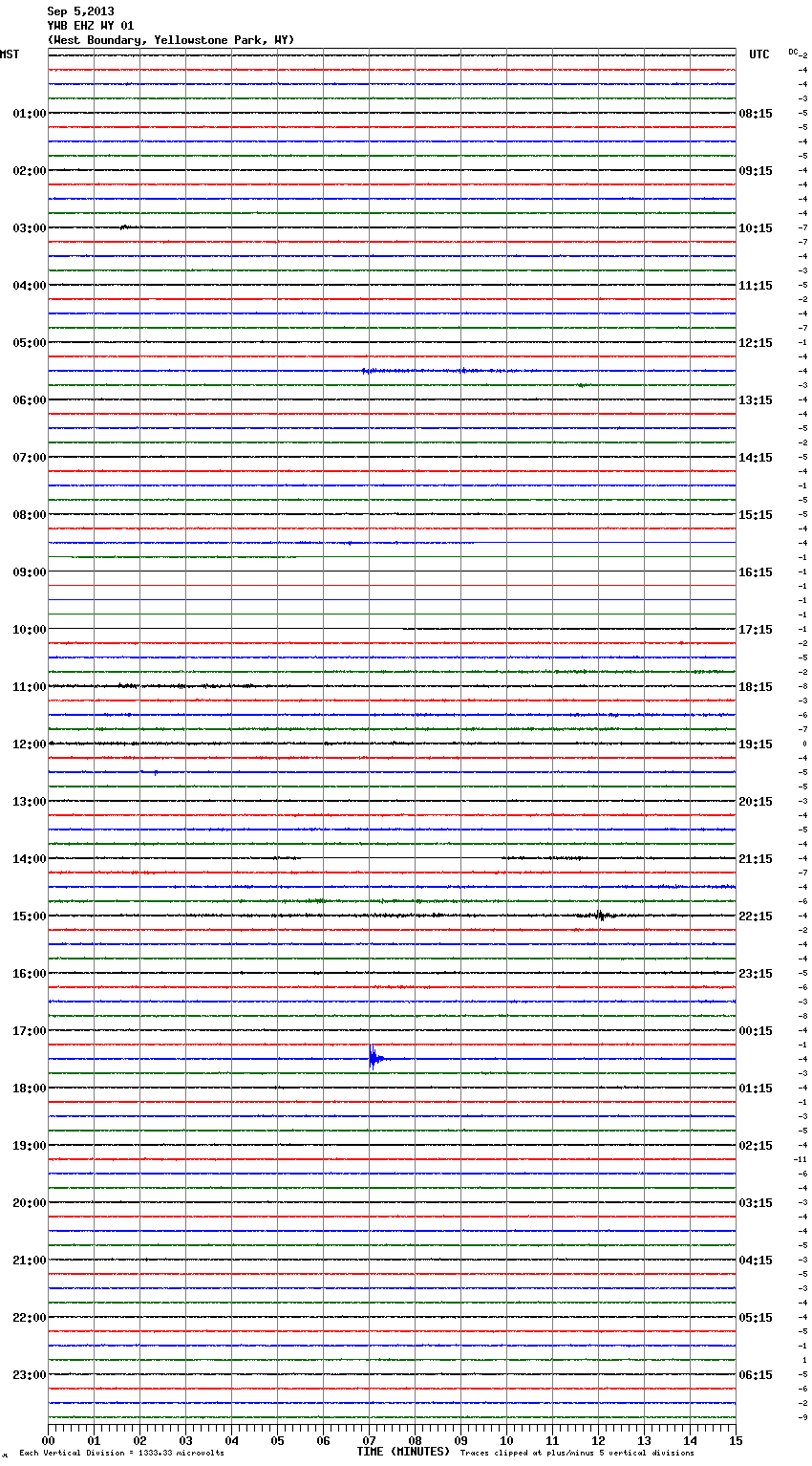Select the 15:00 MST row label

click(x=30, y=916)
